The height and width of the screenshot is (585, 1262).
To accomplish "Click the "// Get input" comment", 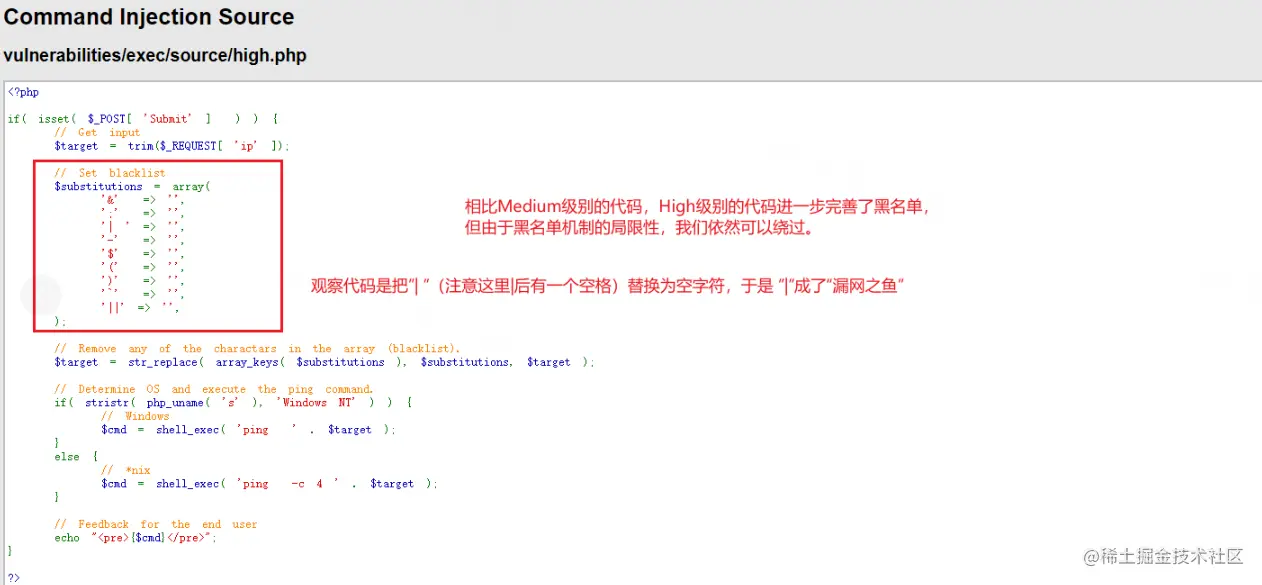I will pyautogui.click(x=97, y=132).
